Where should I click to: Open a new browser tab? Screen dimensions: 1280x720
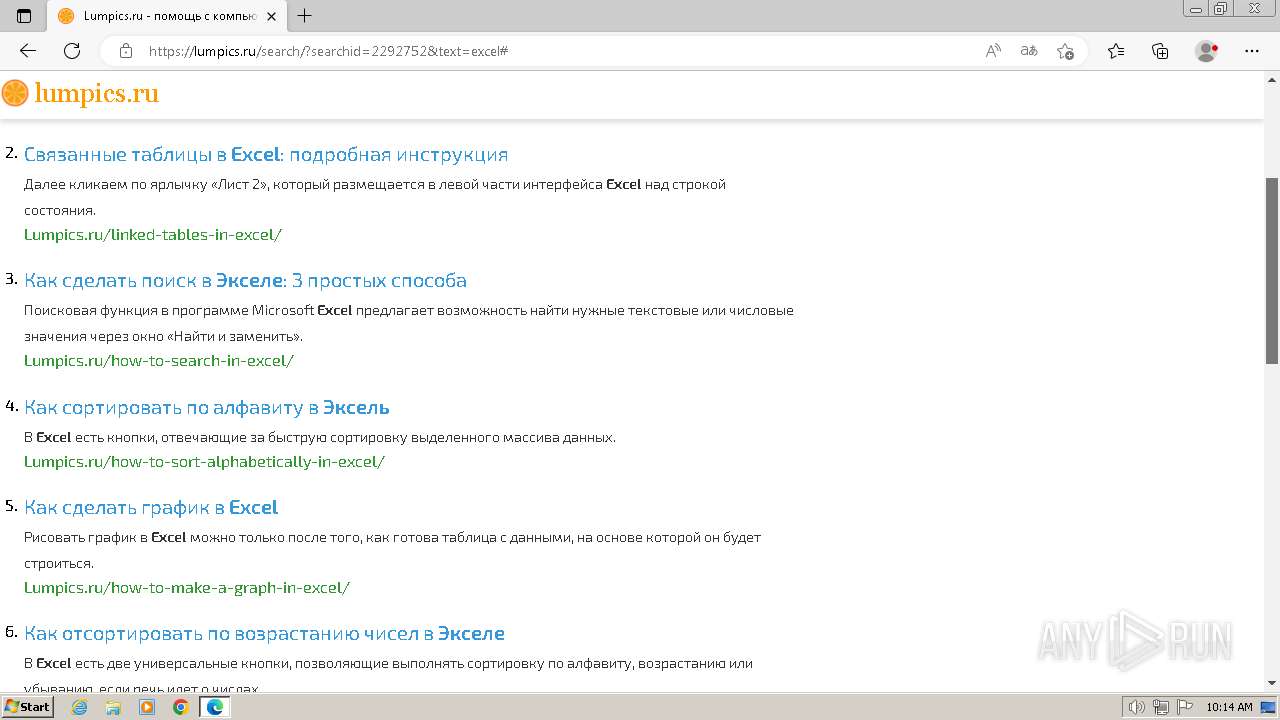pyautogui.click(x=305, y=16)
